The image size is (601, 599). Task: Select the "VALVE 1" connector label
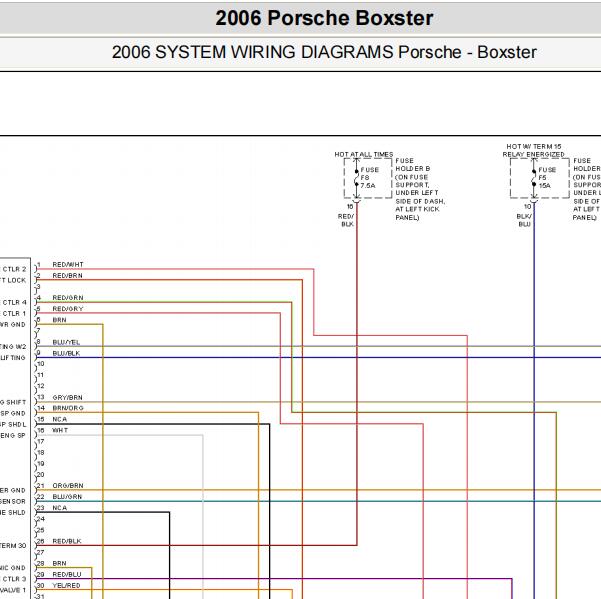[x=13, y=590]
